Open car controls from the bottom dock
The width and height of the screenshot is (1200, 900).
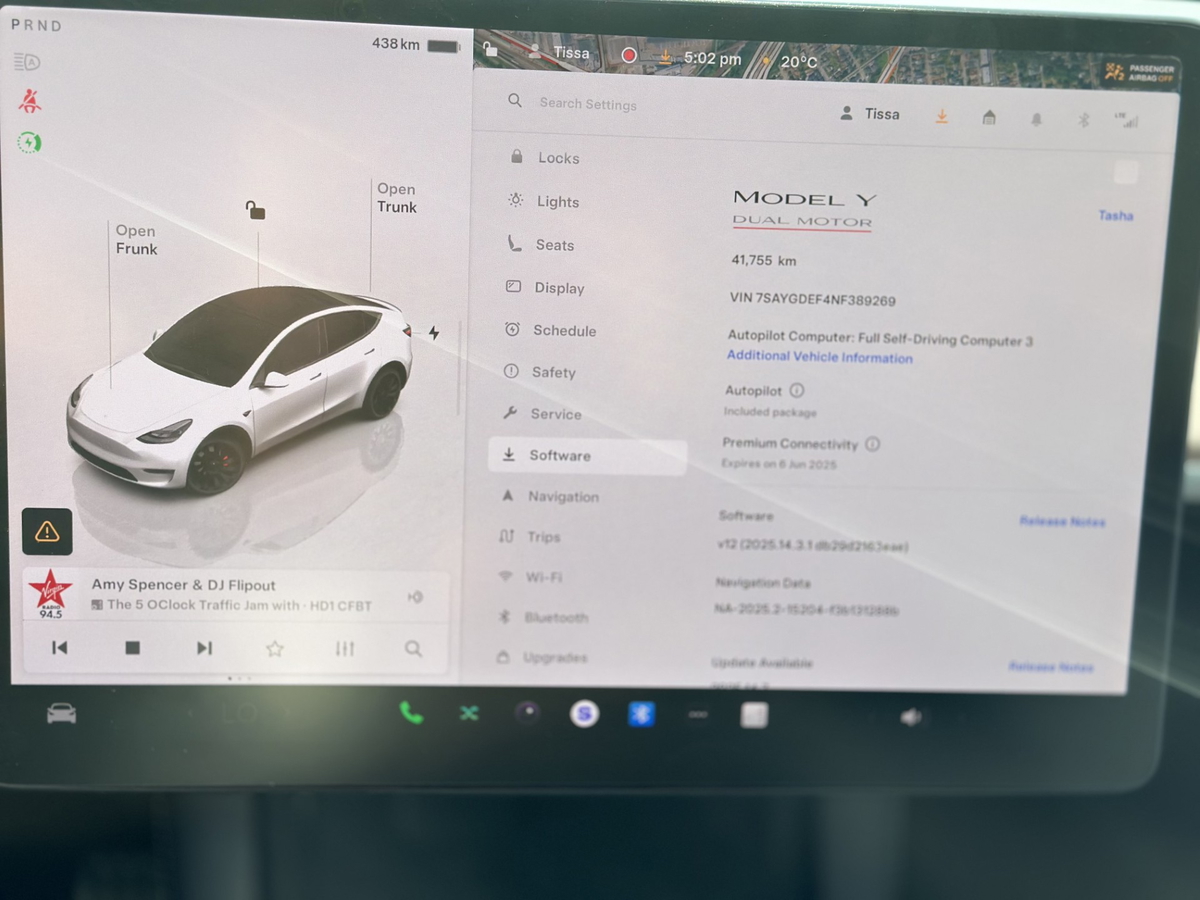(x=61, y=713)
